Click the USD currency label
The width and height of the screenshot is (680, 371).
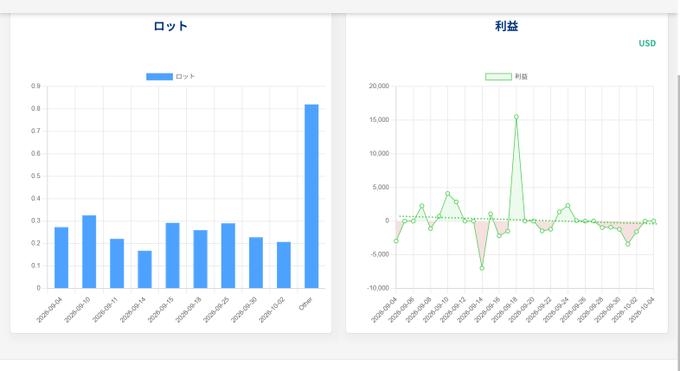pos(647,43)
